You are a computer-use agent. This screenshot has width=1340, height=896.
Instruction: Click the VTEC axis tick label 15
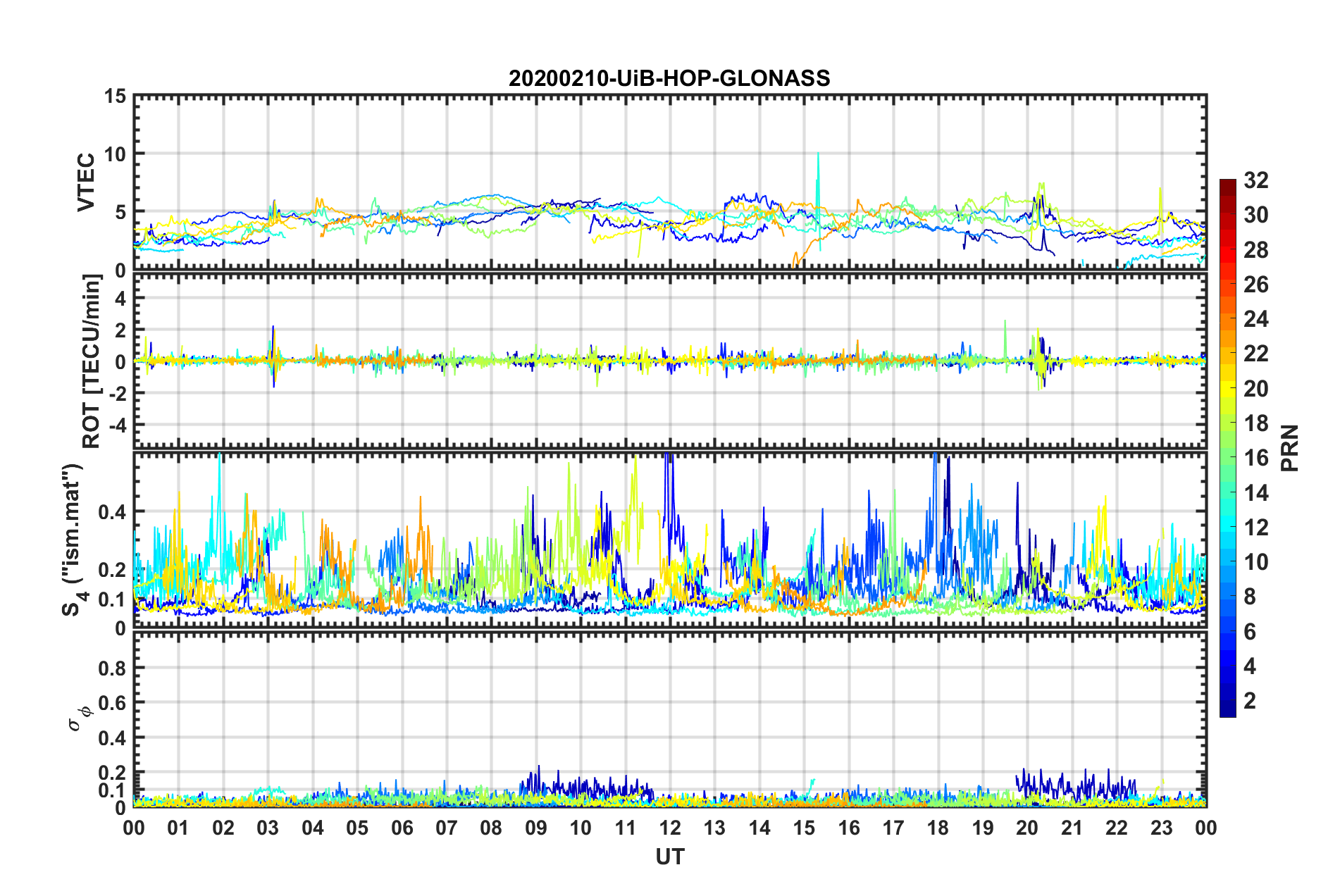coord(115,96)
